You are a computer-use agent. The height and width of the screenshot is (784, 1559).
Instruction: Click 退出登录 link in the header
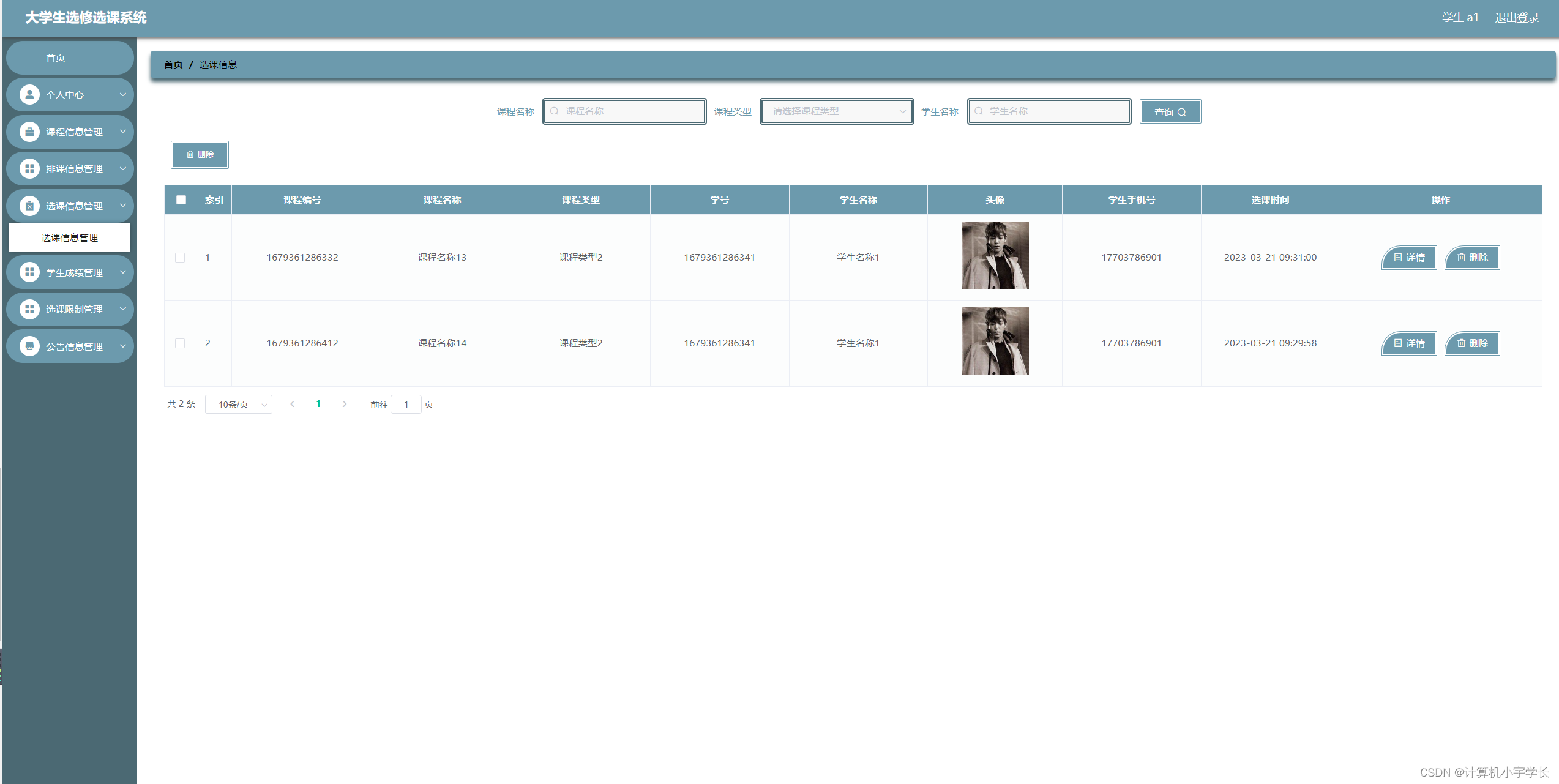coord(1516,18)
